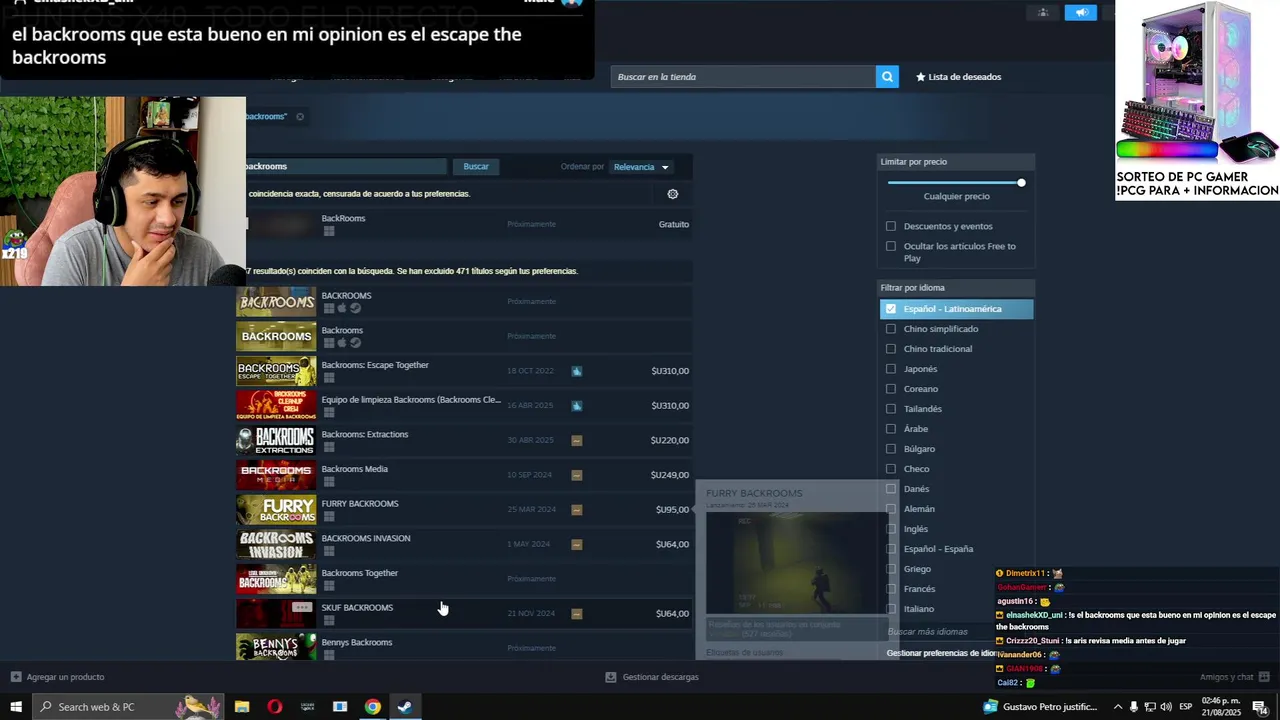Image resolution: width=1280 pixels, height=720 pixels.
Task: Open the search preferences gear icon
Action: pos(672,194)
